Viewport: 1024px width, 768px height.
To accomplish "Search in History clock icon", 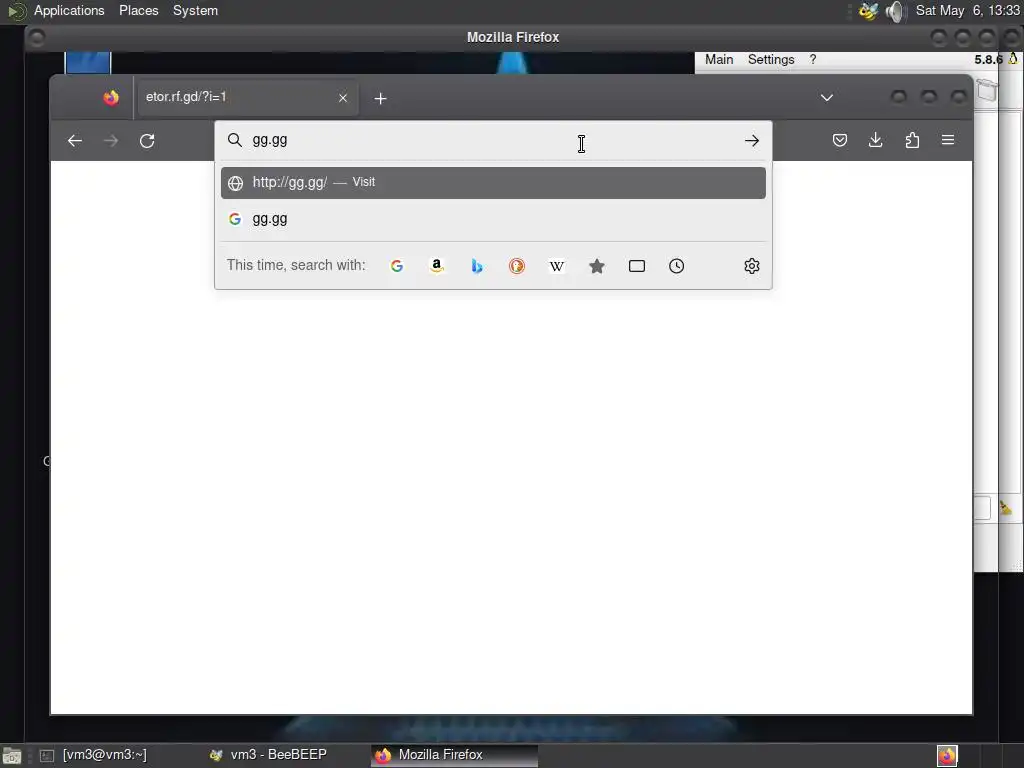I will point(677,266).
